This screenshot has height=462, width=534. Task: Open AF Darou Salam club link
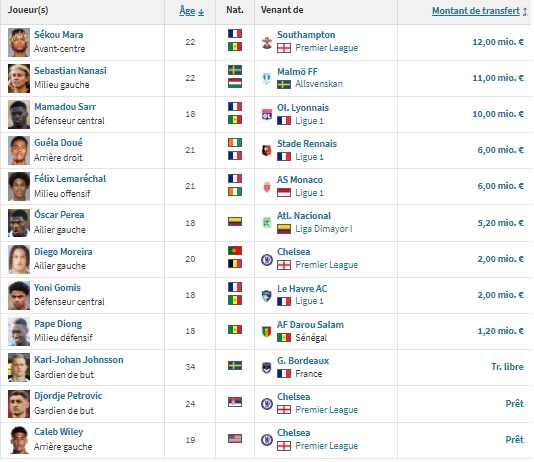click(310, 325)
